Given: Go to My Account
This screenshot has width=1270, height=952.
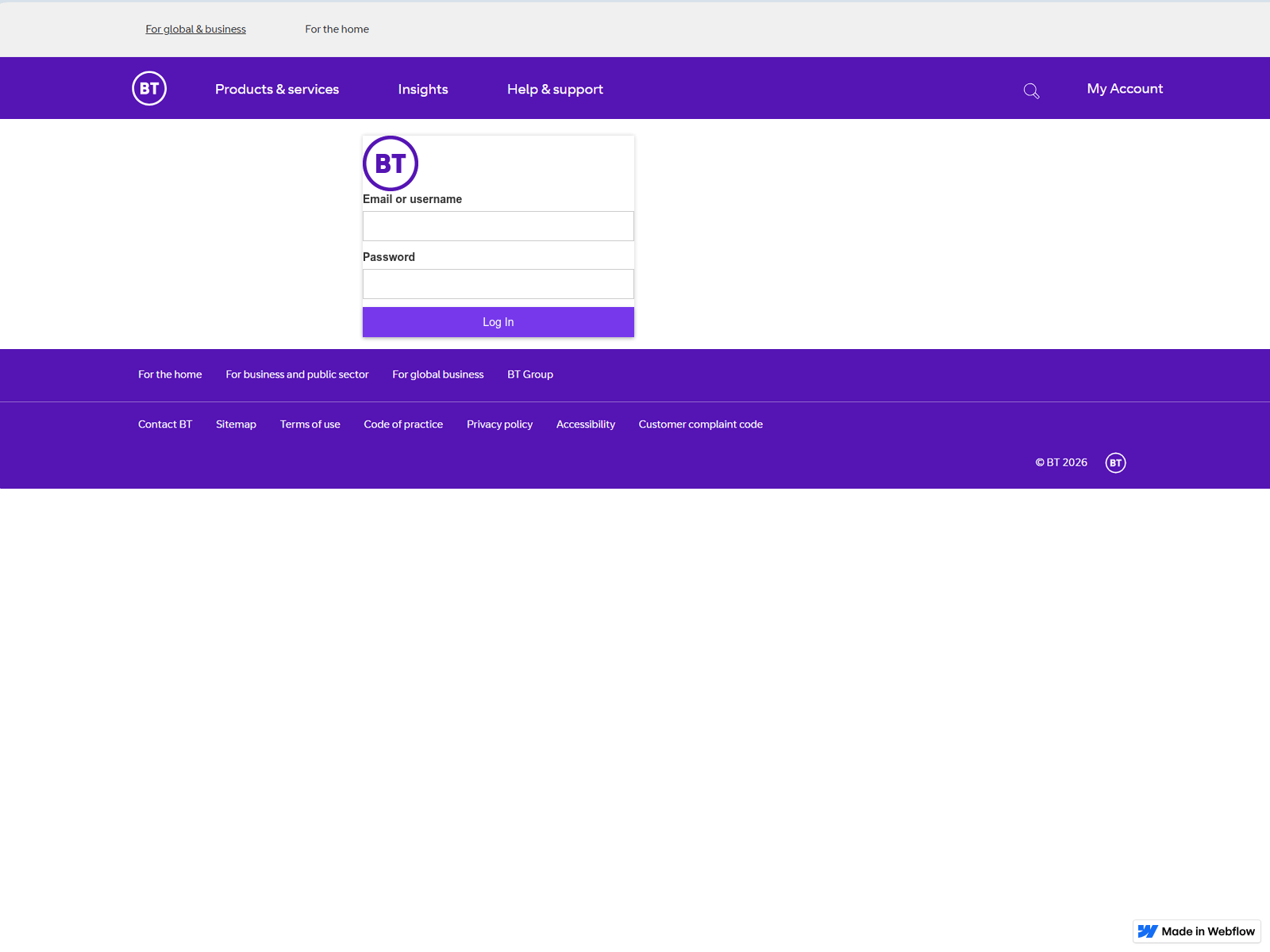Looking at the screenshot, I should click(x=1125, y=89).
